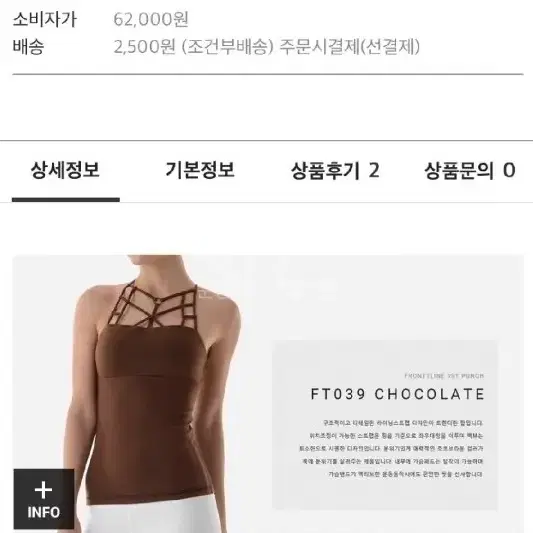Open the 기본정보 tab

[200, 170]
